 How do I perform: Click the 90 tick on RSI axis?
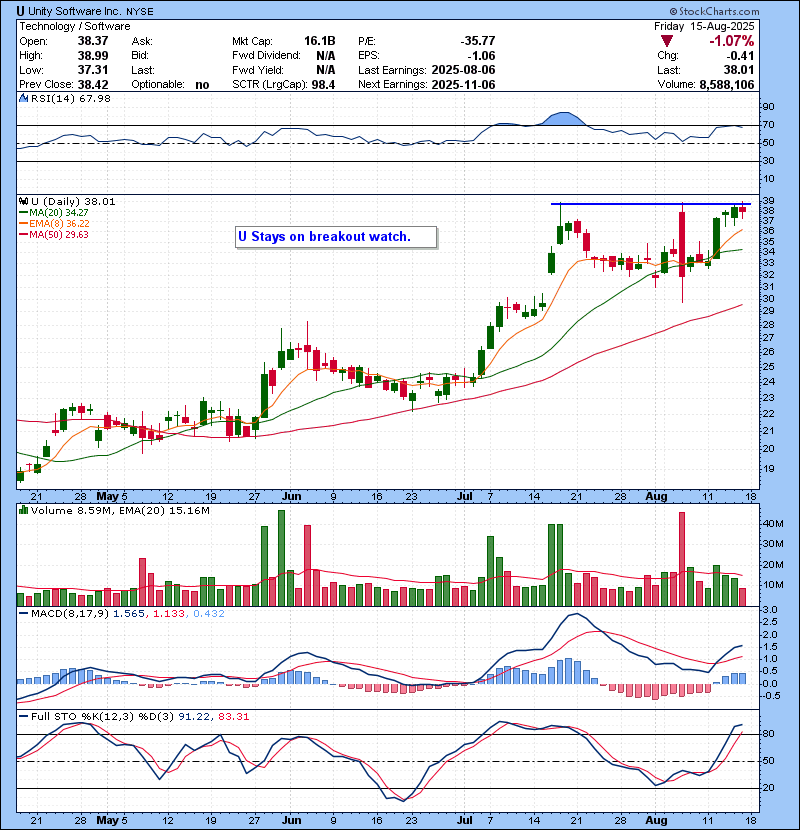tap(768, 107)
